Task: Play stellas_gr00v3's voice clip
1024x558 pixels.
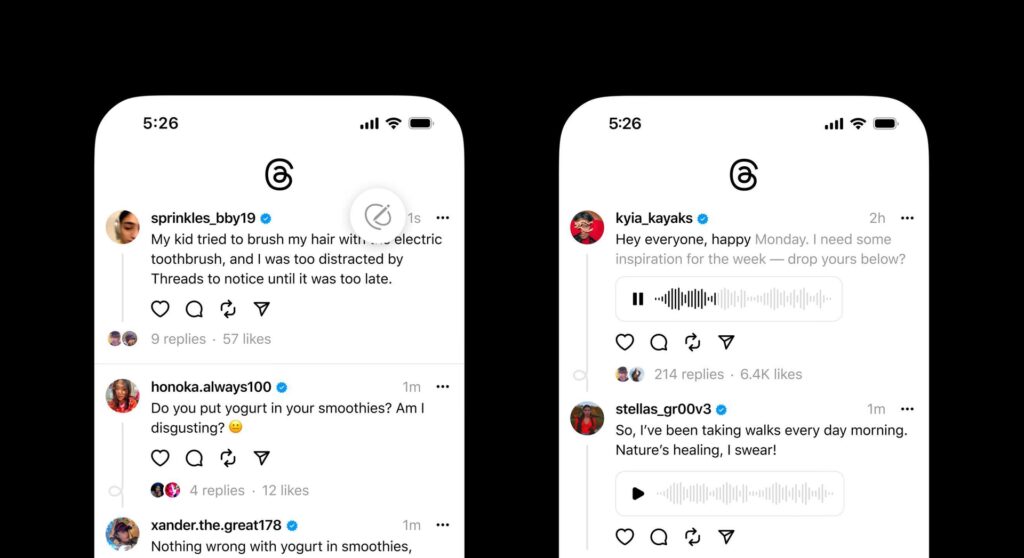Action: 638,493
